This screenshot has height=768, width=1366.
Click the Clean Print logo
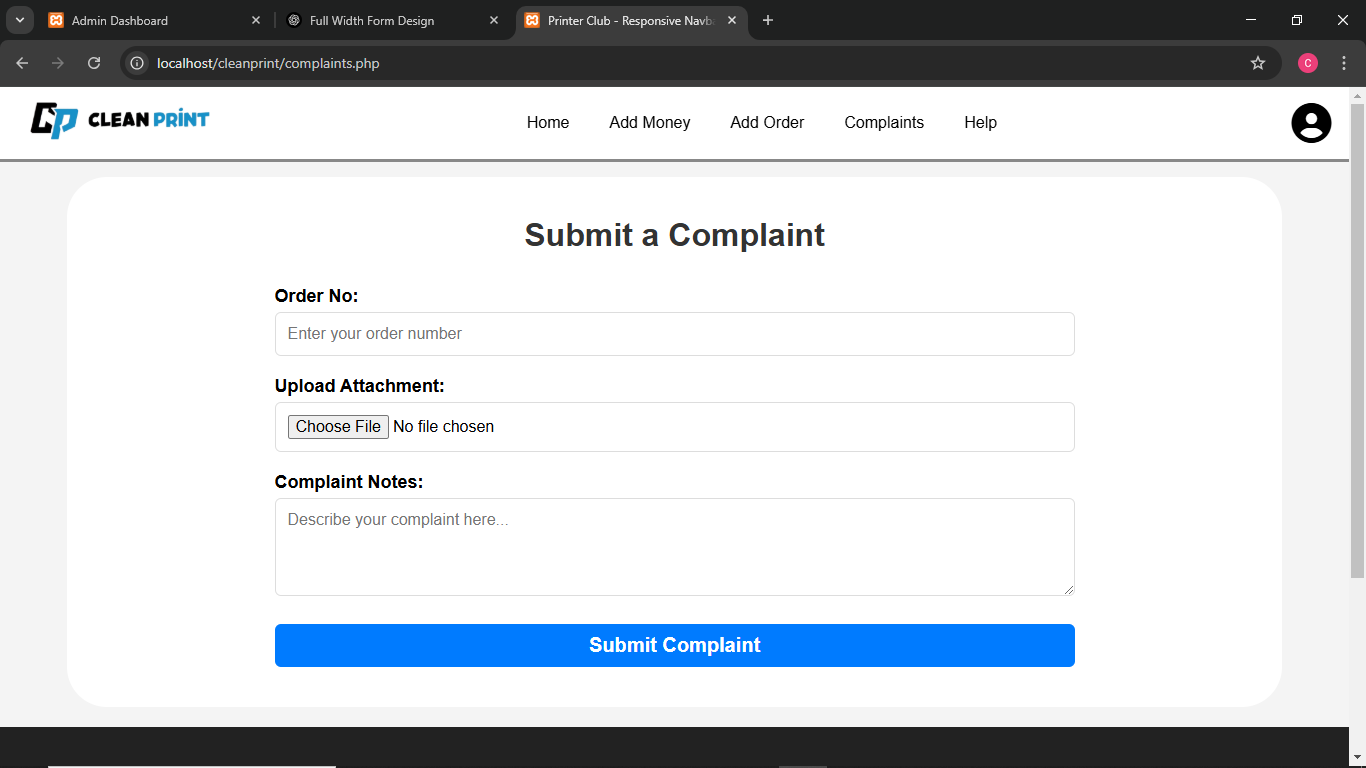[x=120, y=120]
